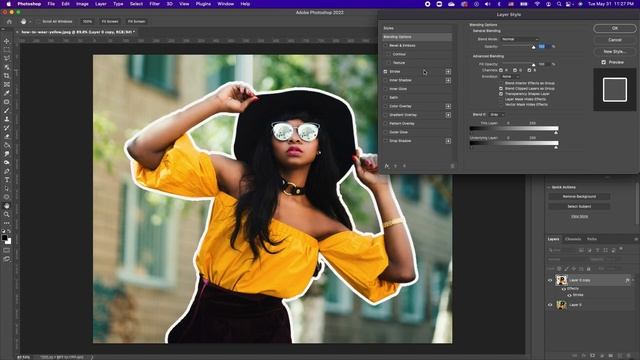Select the Zoom tool
Image resolution: width=640 pixels, height=360 pixels.
point(7,214)
